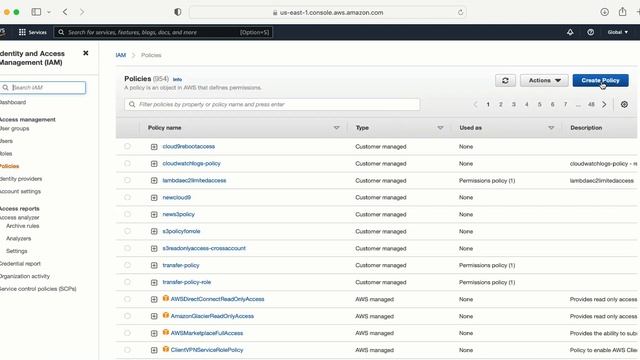Select the transfer-policy radio button

point(127,265)
